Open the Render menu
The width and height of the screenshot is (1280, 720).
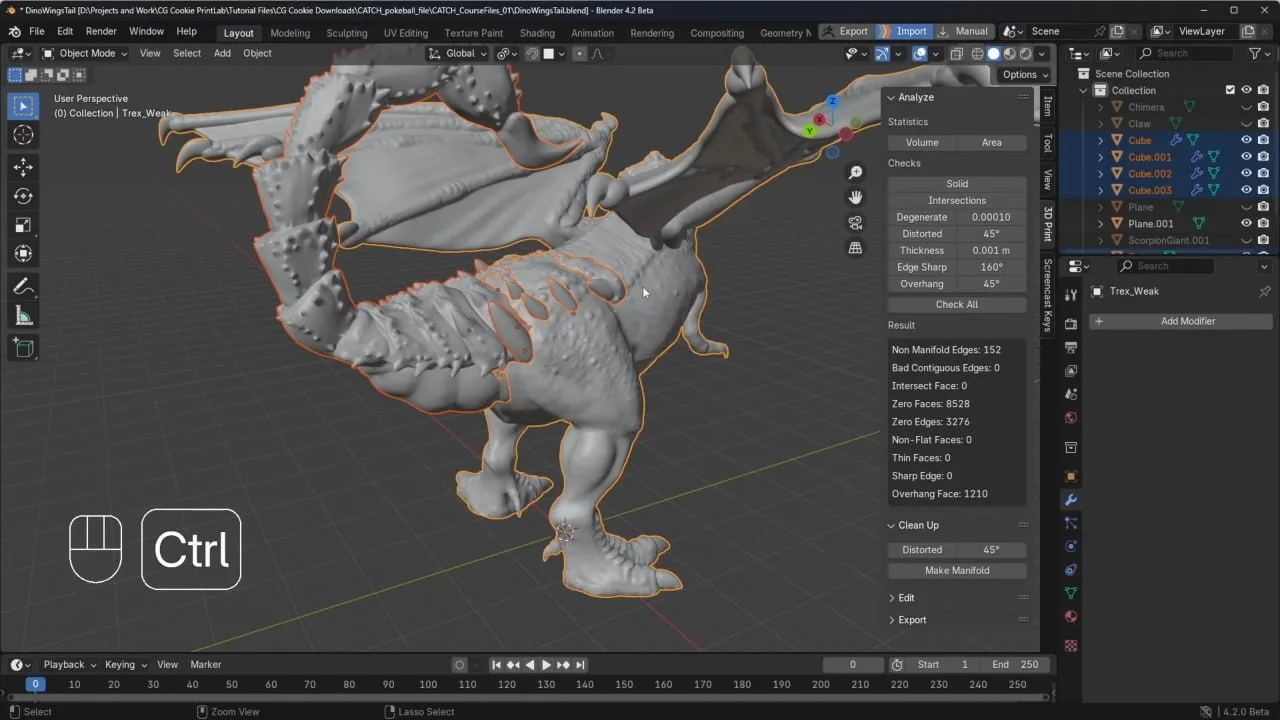coord(101,31)
